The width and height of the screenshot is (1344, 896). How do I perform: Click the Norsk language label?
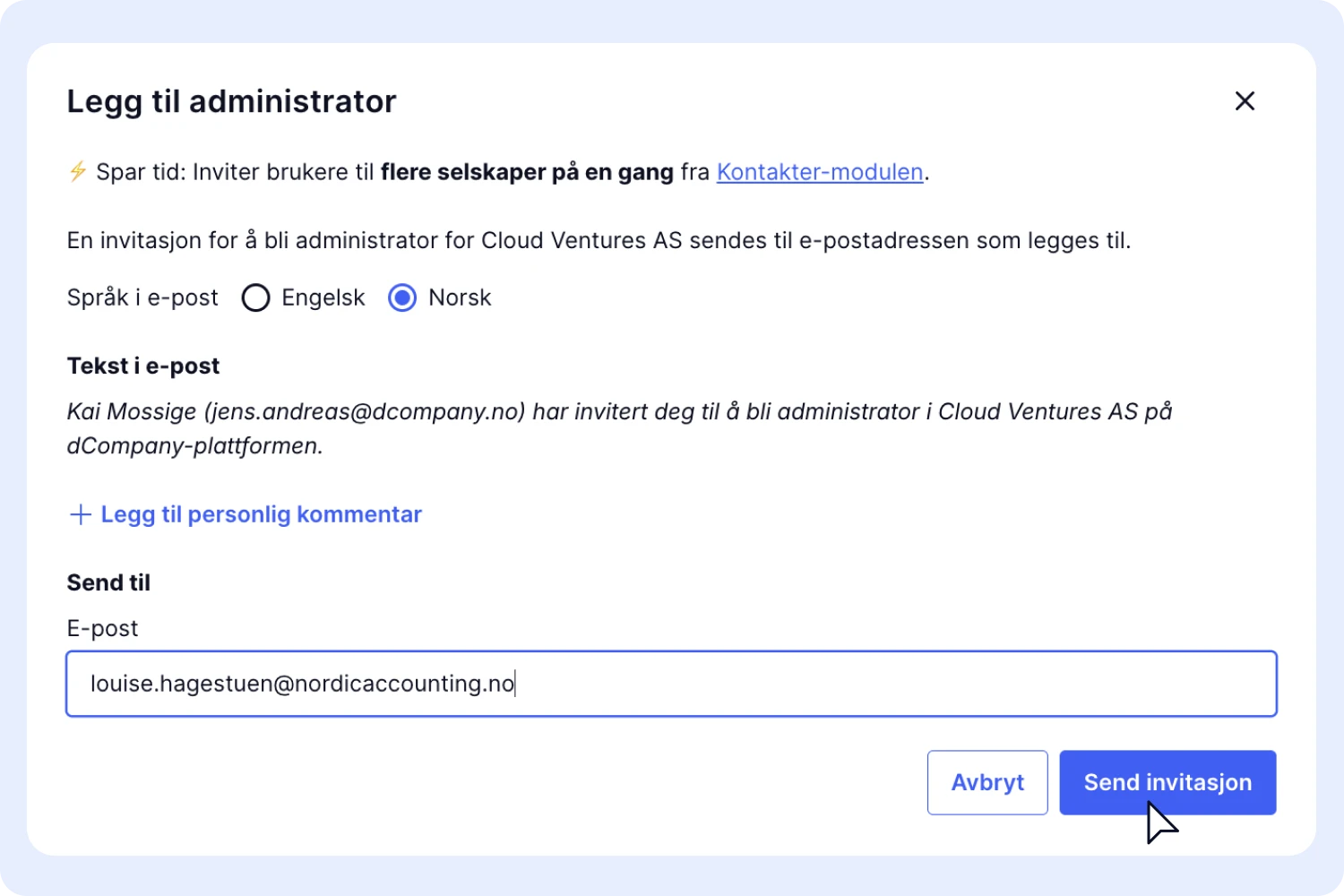coord(460,297)
